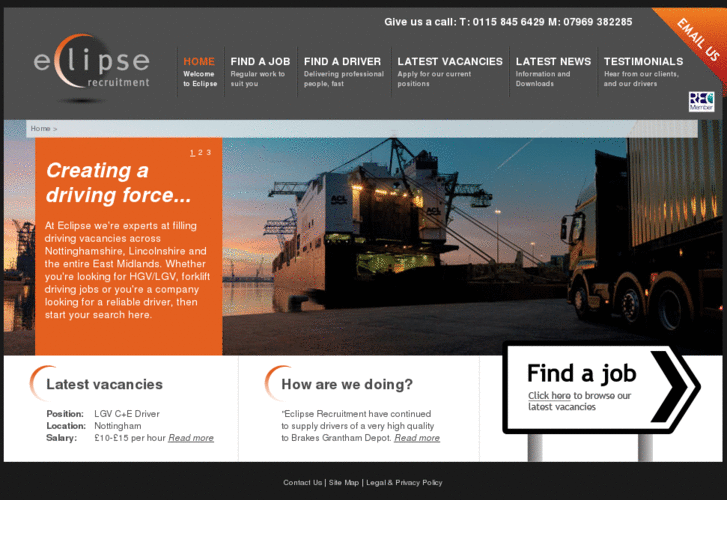The width and height of the screenshot is (727, 545).
Task: Click the 'Nottingham' location value
Action: (118, 426)
